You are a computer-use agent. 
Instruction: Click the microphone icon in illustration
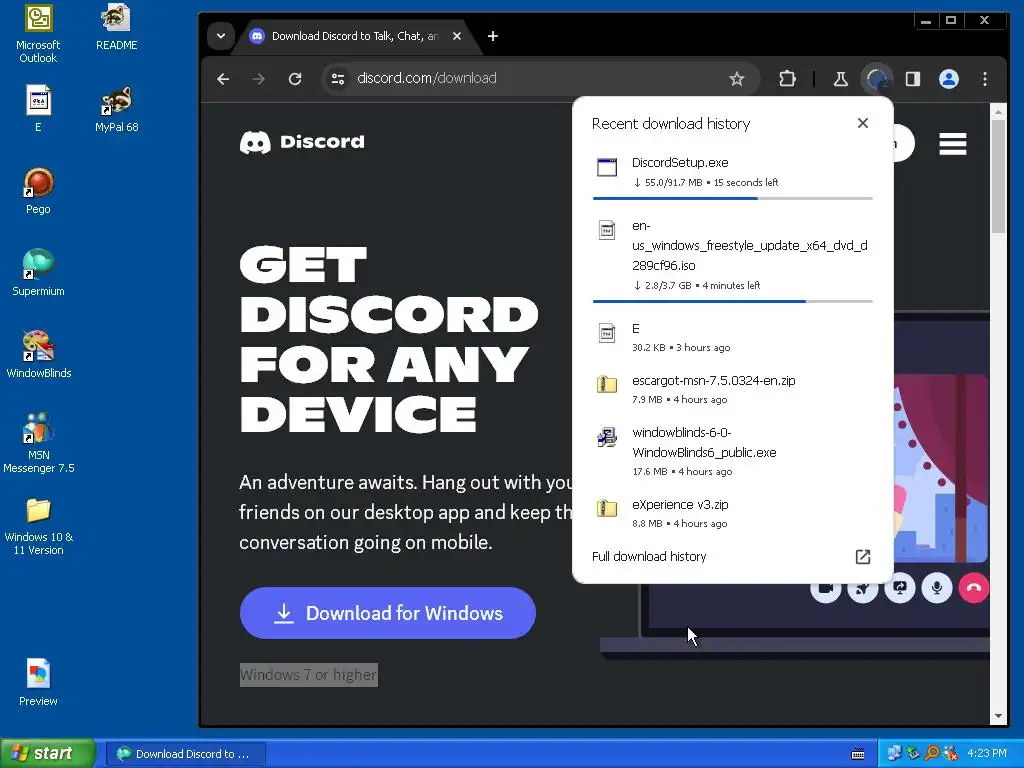click(x=936, y=588)
